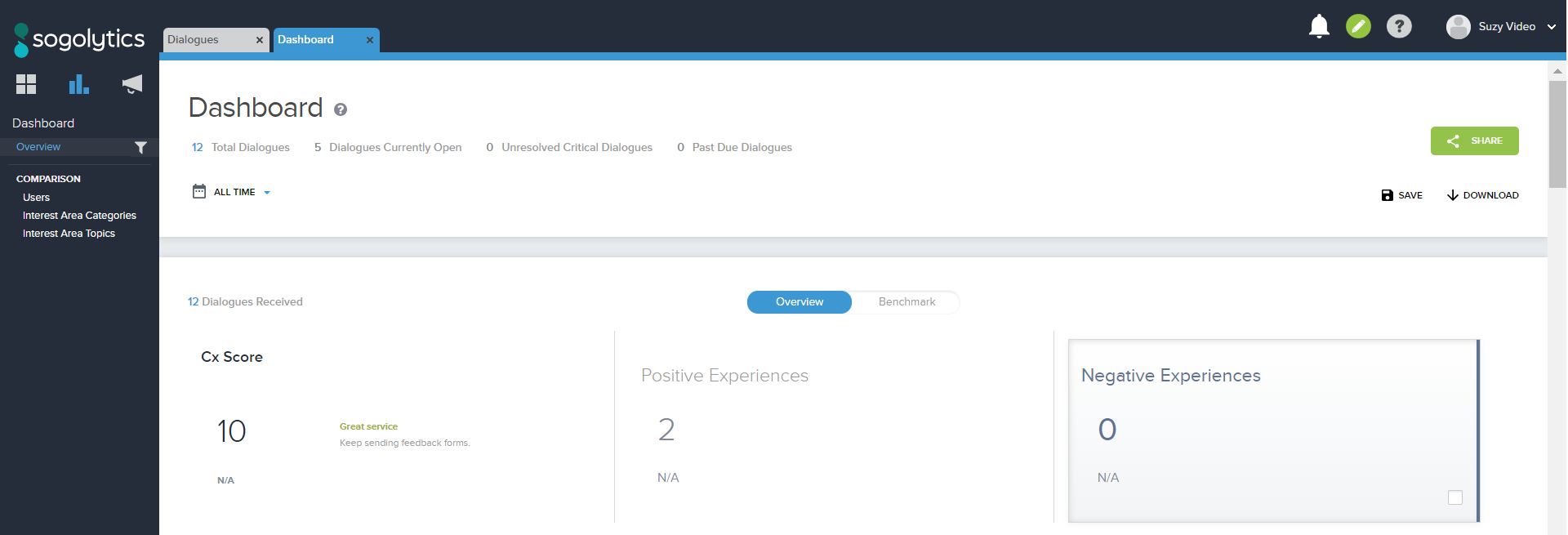Click the help icon beside Dashboard title

point(341,109)
